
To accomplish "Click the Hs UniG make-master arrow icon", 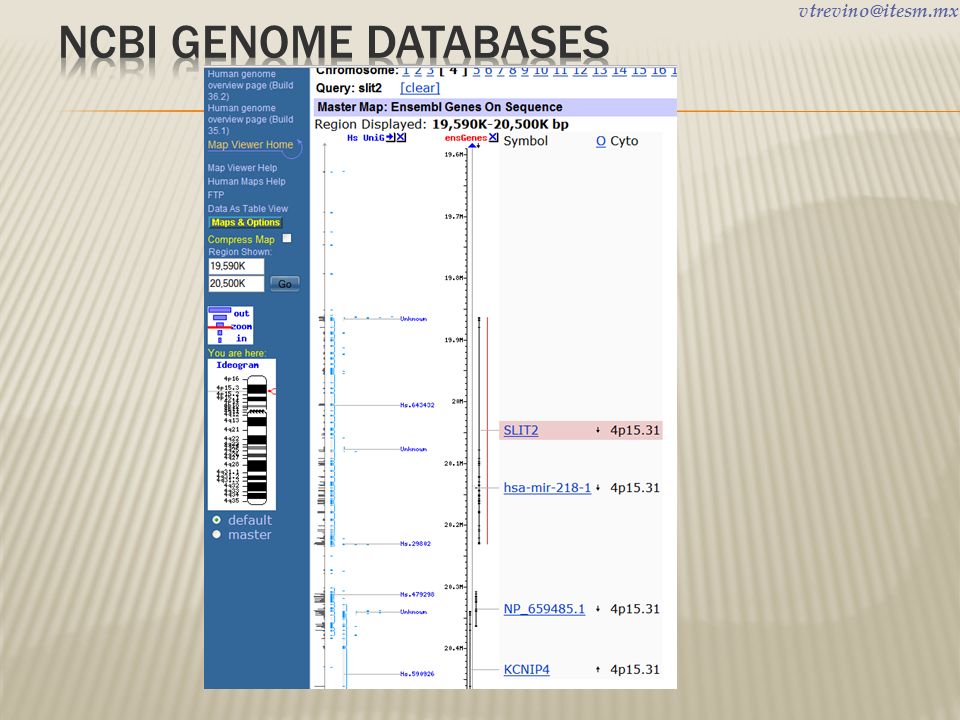I will pos(390,137).
